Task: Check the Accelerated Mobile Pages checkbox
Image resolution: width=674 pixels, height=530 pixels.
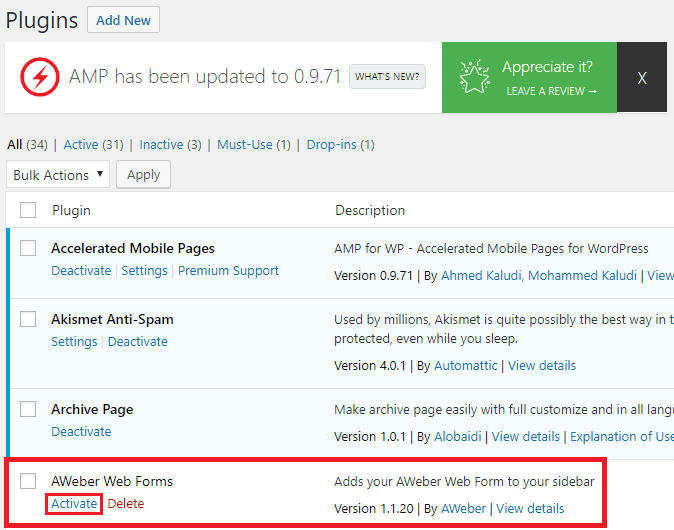Action: 28,248
